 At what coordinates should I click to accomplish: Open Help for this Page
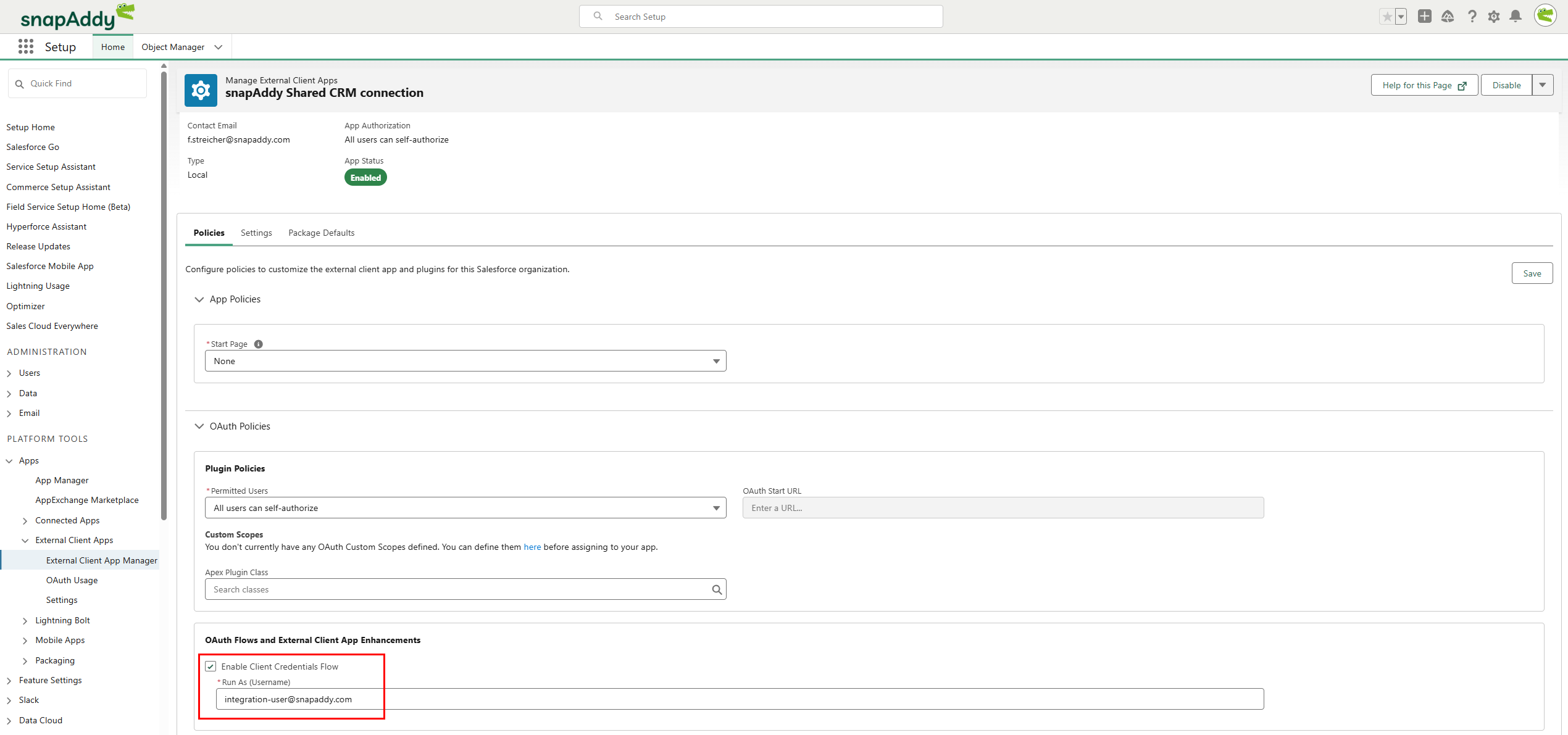click(1424, 85)
